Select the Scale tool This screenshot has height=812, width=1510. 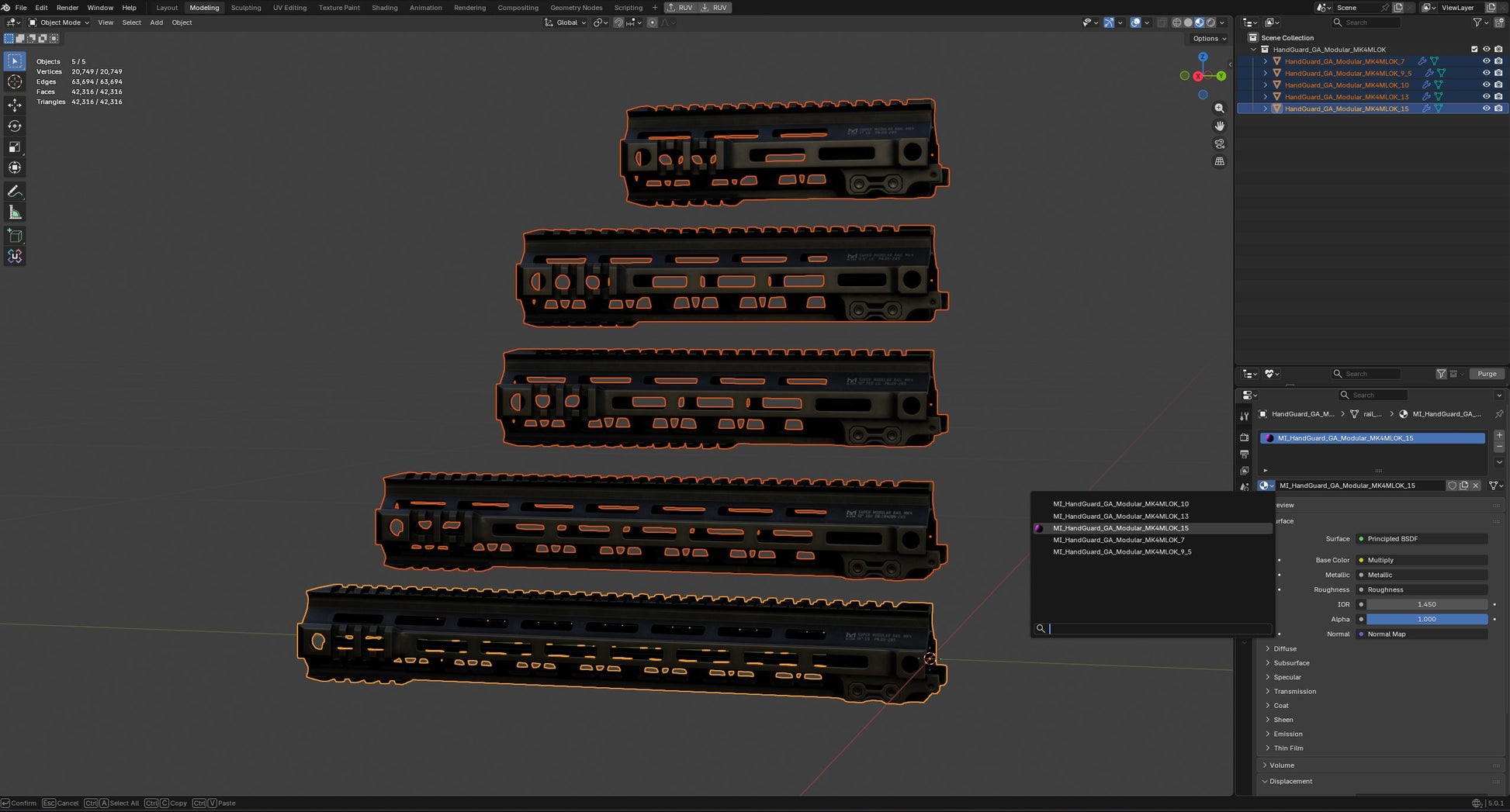(15, 147)
